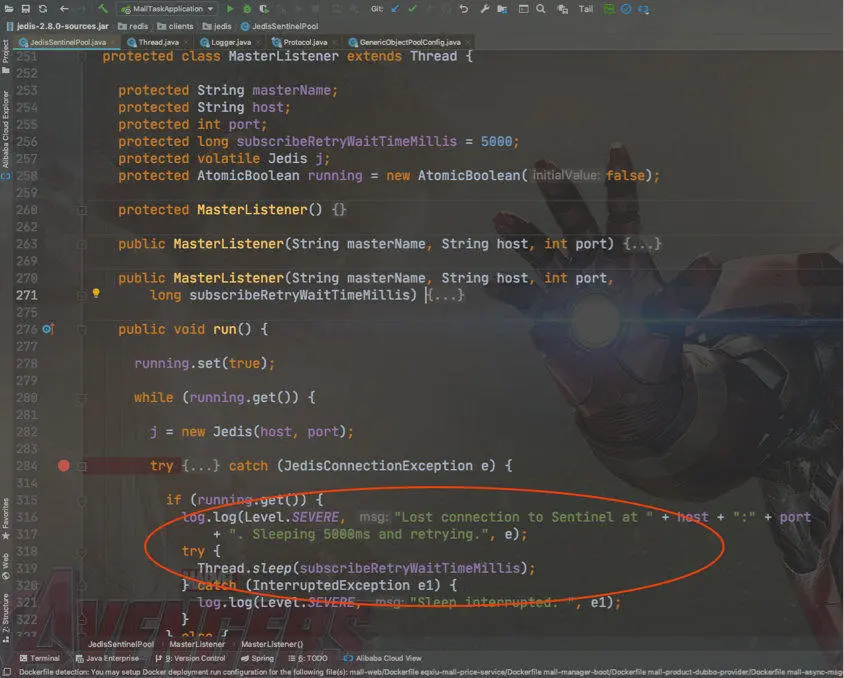The width and height of the screenshot is (844, 678).
Task: Click the Save All disk icon
Action: pos(25,9)
